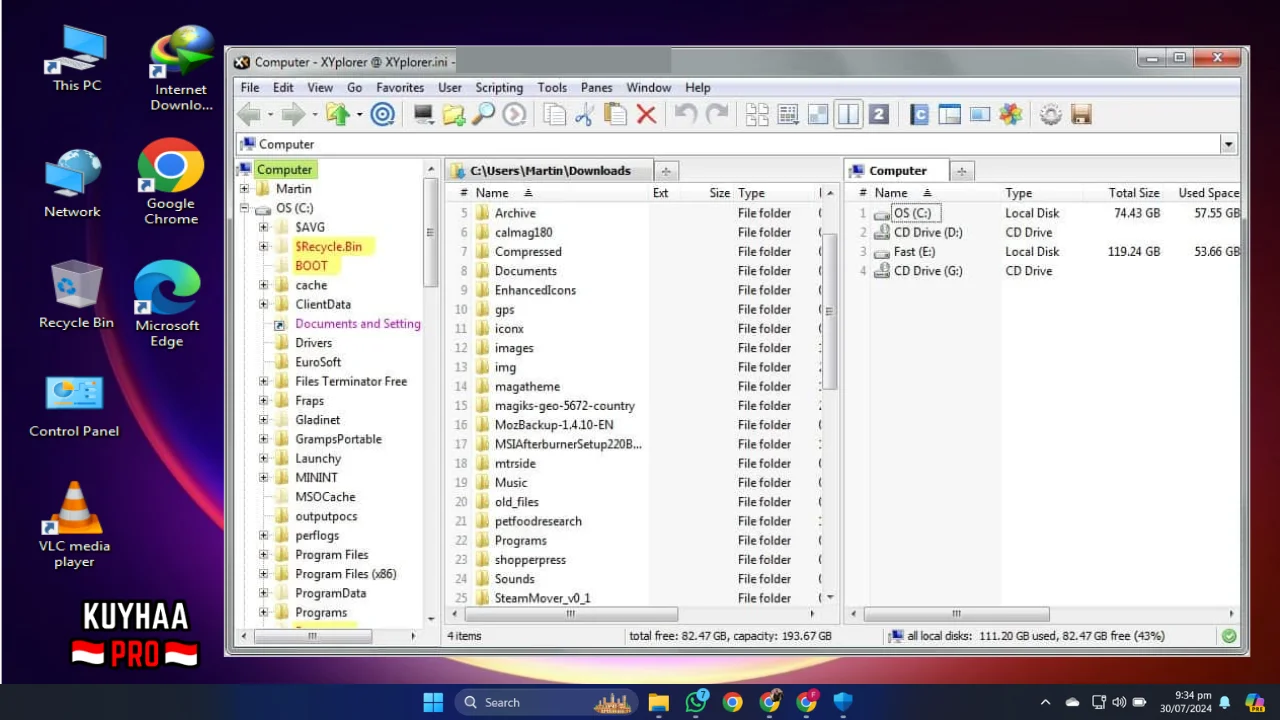Image resolution: width=1280 pixels, height=720 pixels.
Task: Switch to thumbnails view icon
Action: pos(757,115)
